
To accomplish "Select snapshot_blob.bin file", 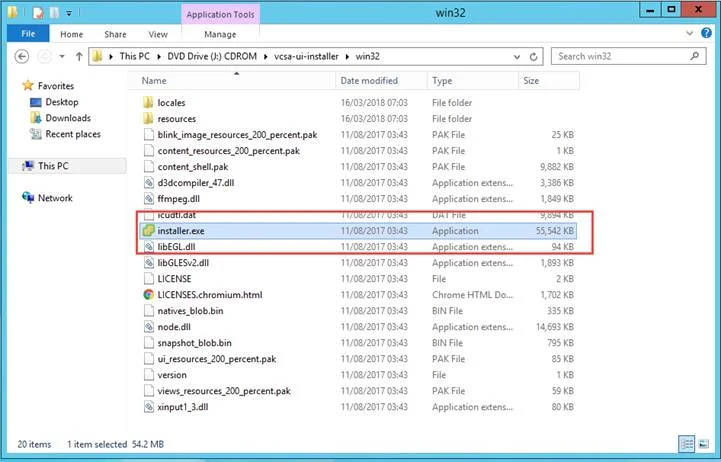I will (195, 343).
